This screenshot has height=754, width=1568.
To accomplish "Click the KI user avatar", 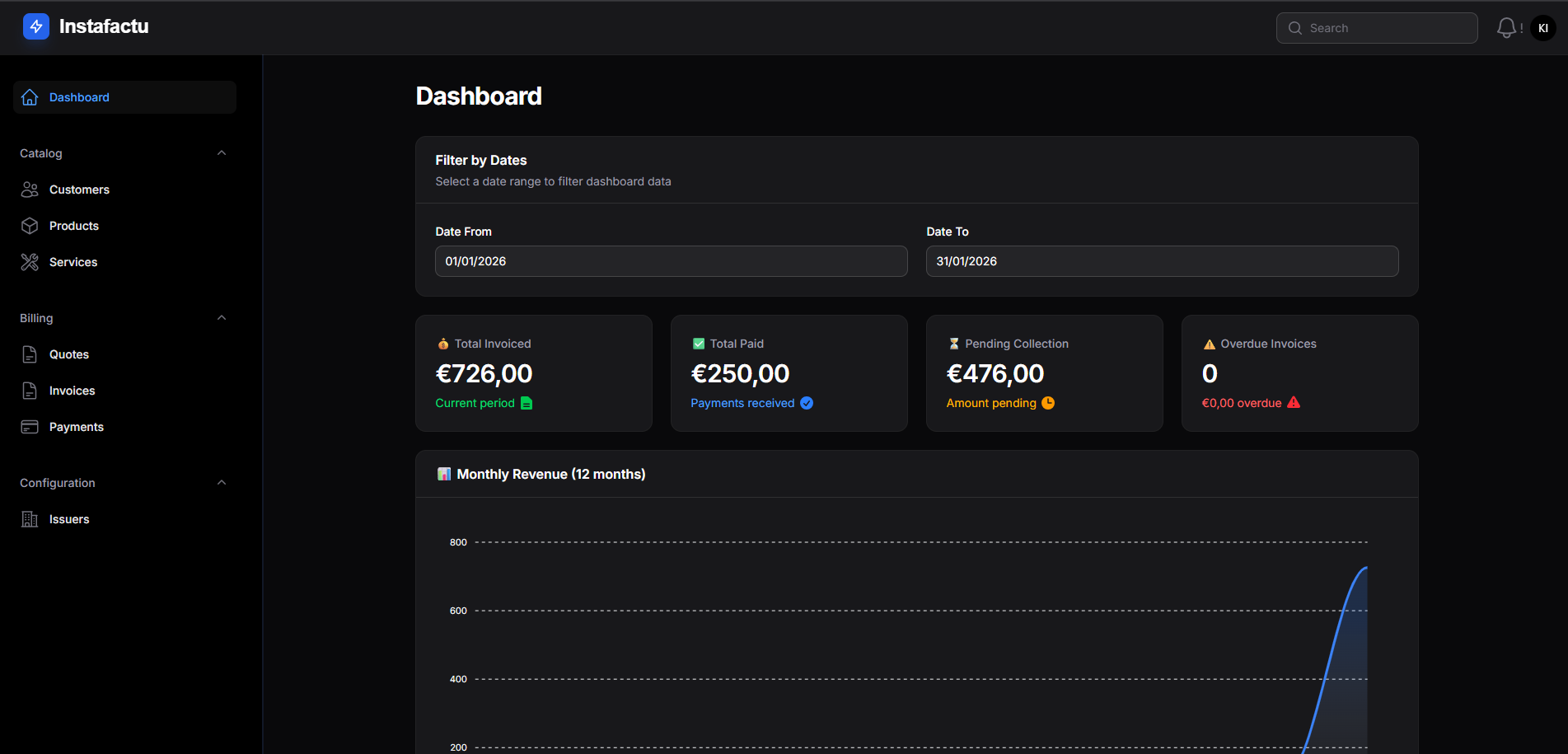I will click(x=1542, y=27).
